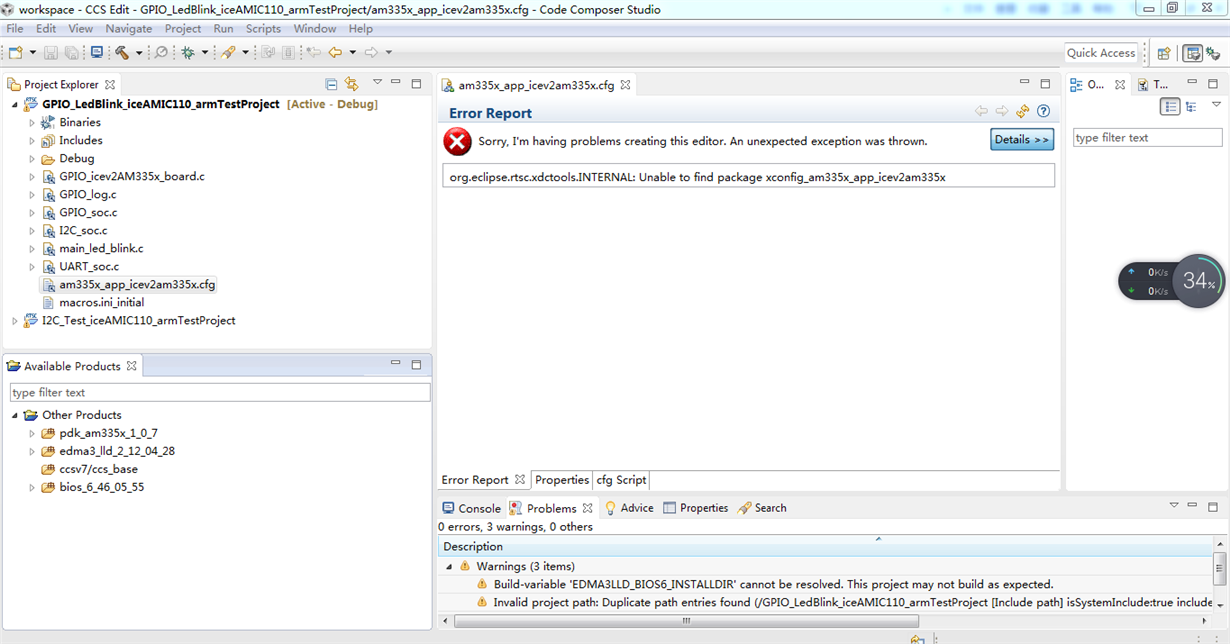Collapse the GPIO_LedBlink_iceAMIC110_armTestProject node
The width and height of the screenshot is (1230, 644).
[15, 104]
